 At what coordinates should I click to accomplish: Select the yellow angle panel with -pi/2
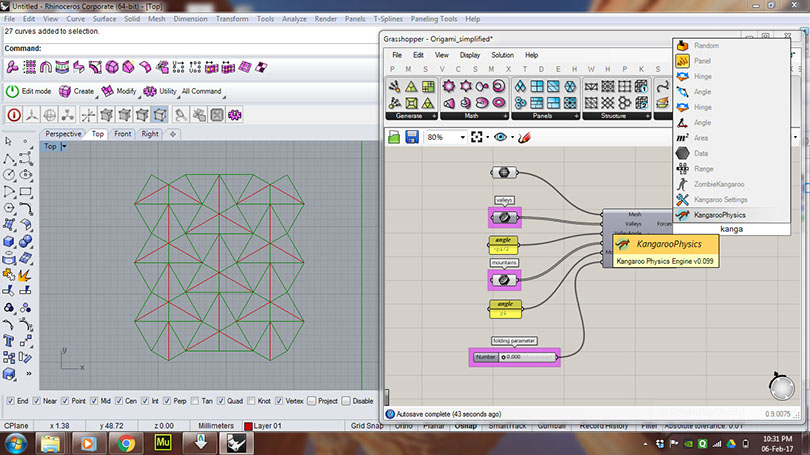504,245
